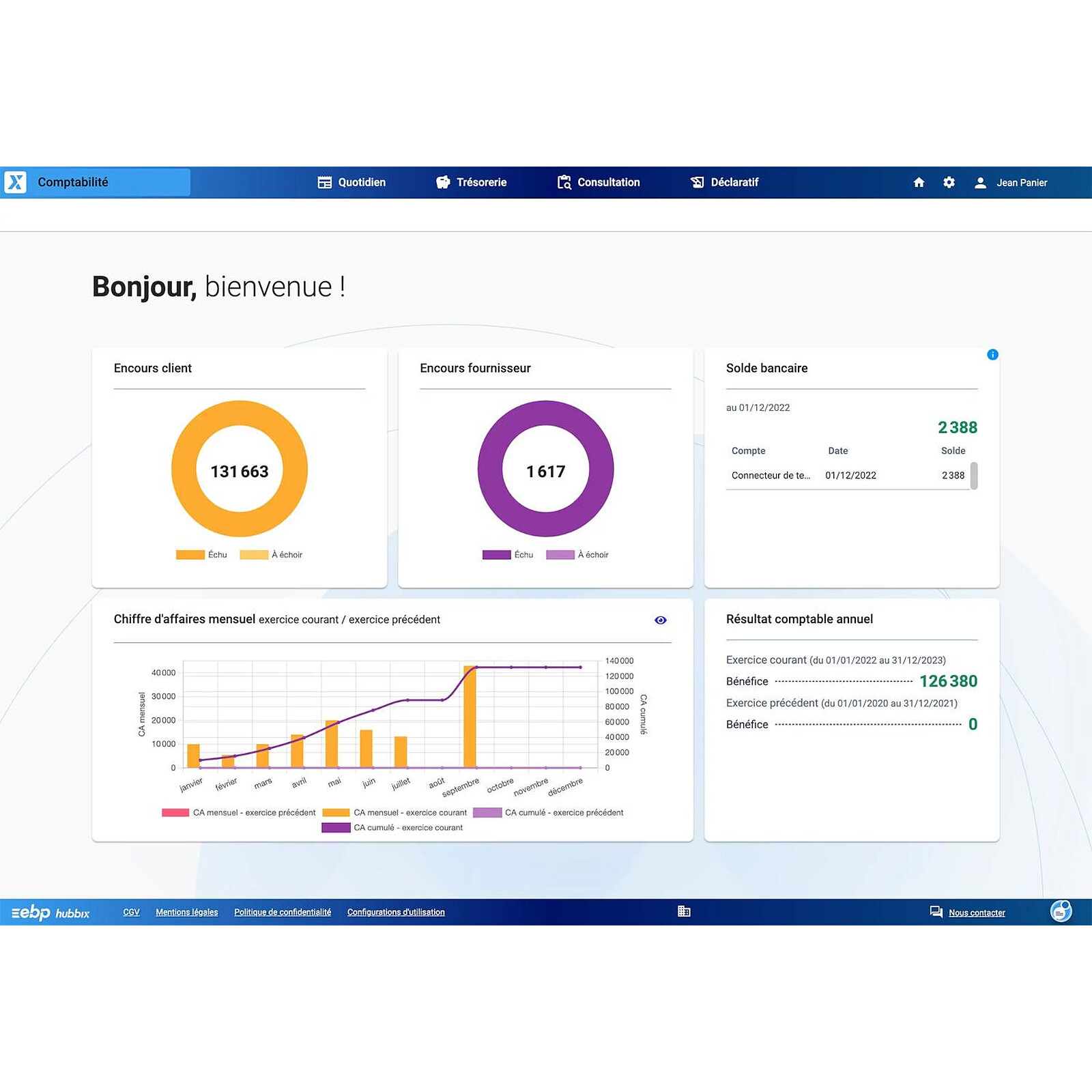Click the building icon in the footer
Viewport: 1092px width, 1092px height.
pyautogui.click(x=685, y=911)
